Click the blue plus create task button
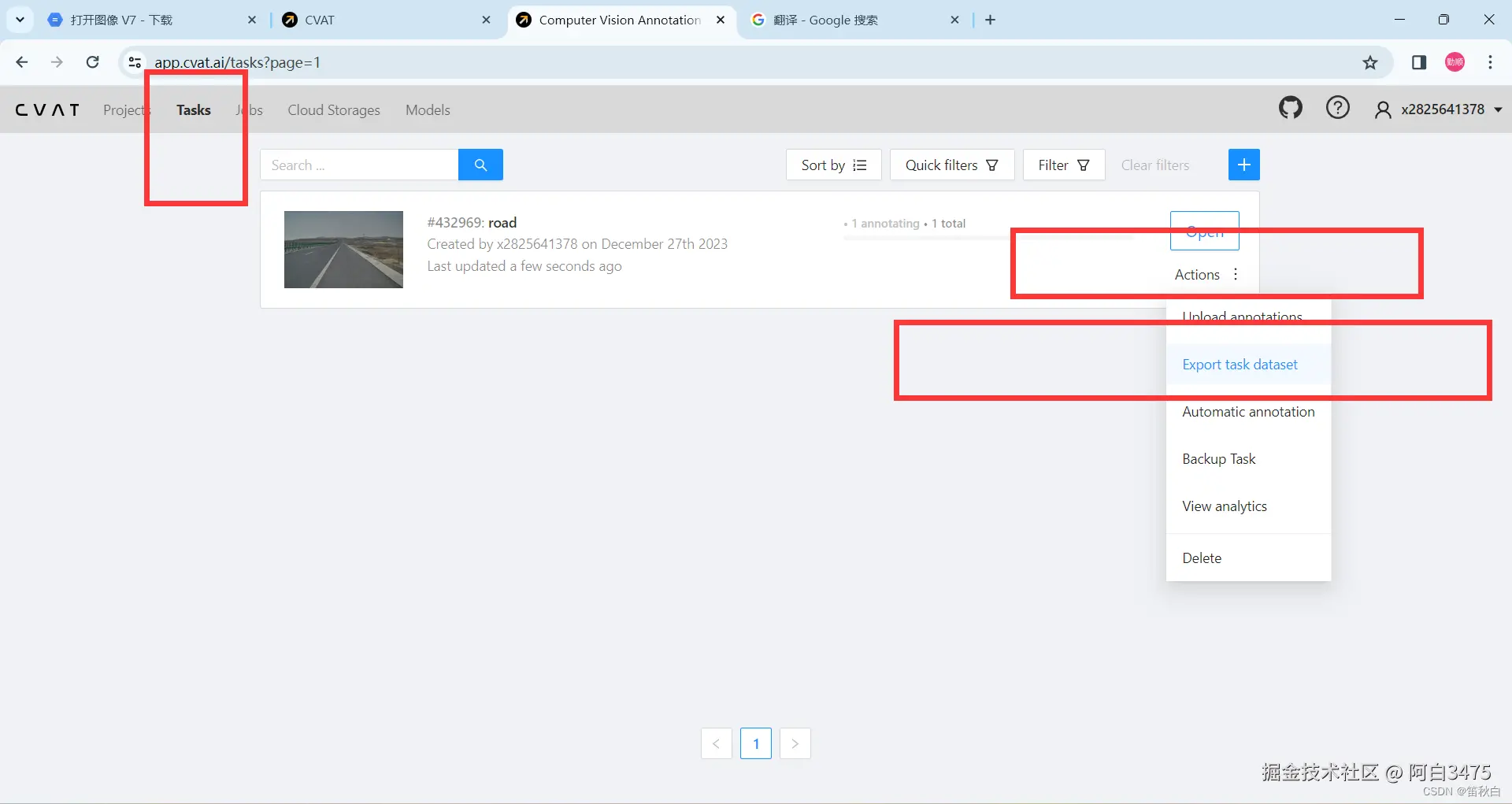This screenshot has width=1512, height=804. tap(1243, 165)
